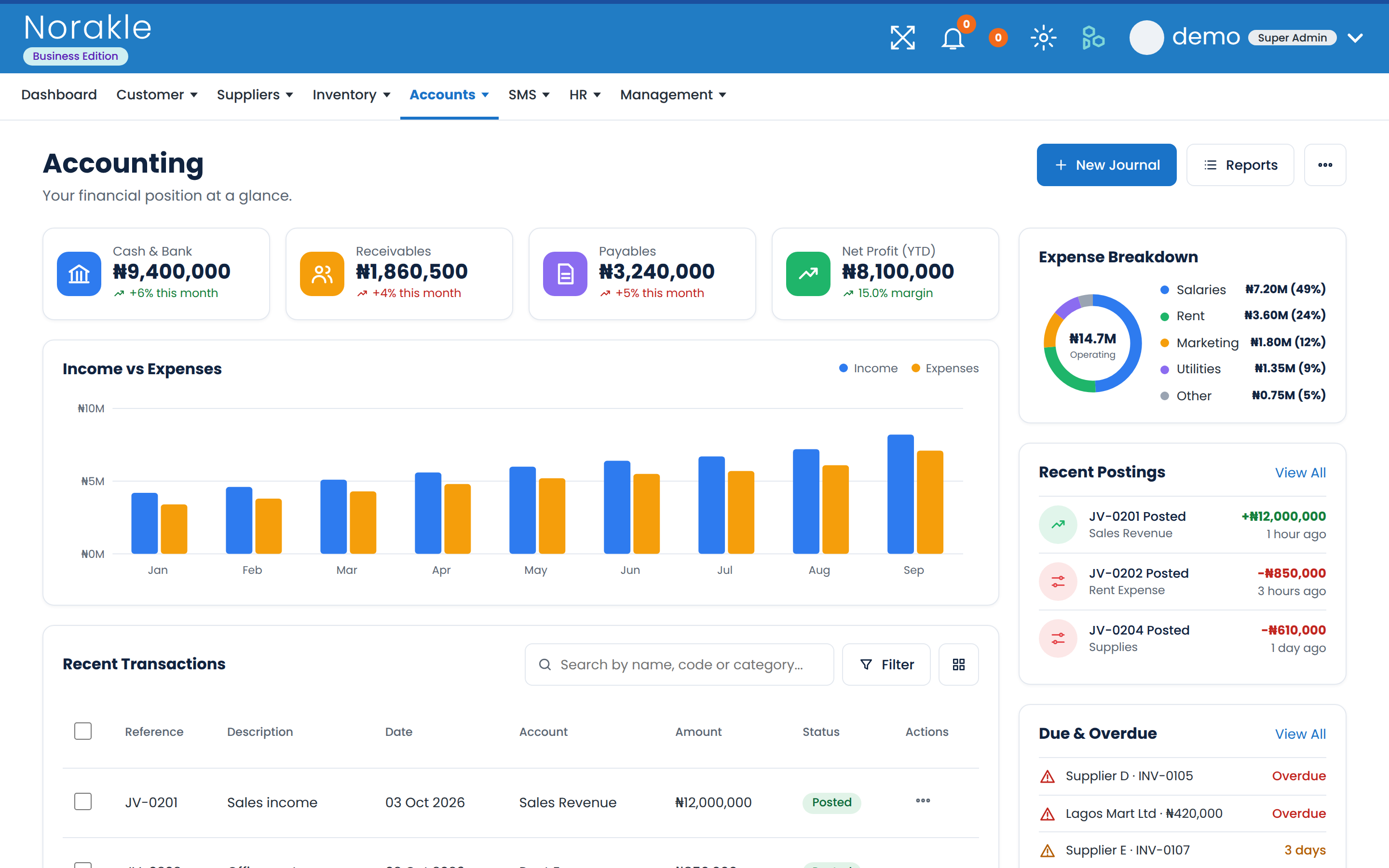Click the New Journal button
1389x868 pixels.
tap(1106, 165)
